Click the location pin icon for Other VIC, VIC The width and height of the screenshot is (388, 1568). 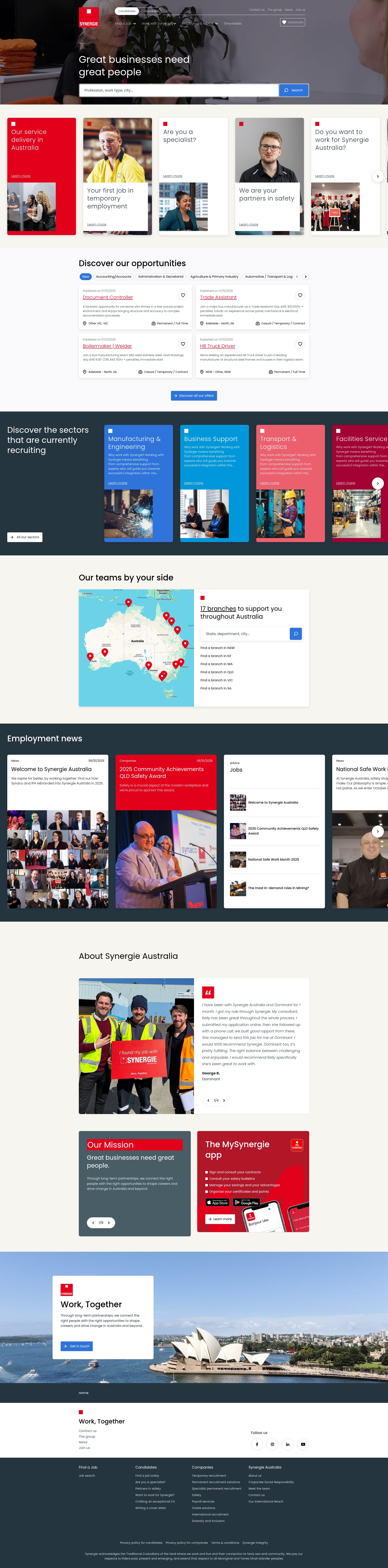point(84,323)
